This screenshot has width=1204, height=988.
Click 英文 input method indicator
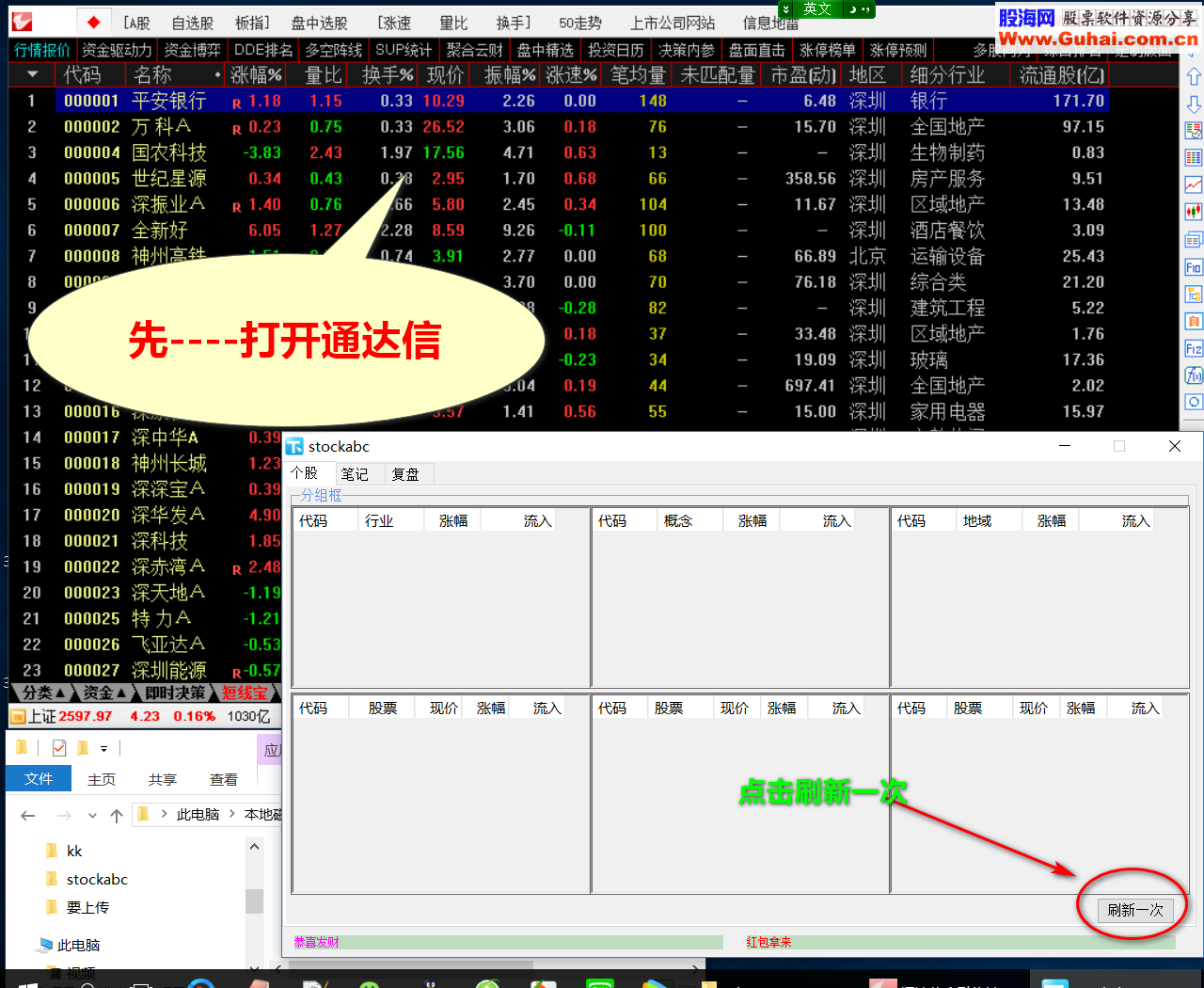coord(817,8)
